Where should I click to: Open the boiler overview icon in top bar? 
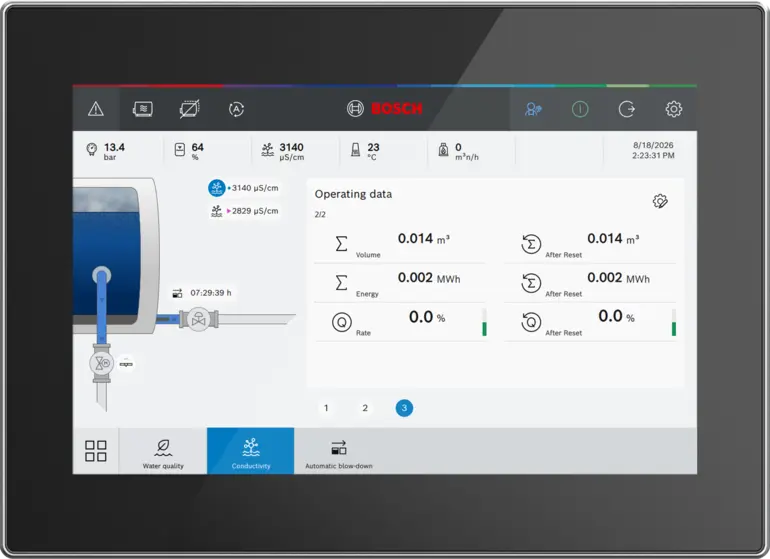tap(142, 109)
